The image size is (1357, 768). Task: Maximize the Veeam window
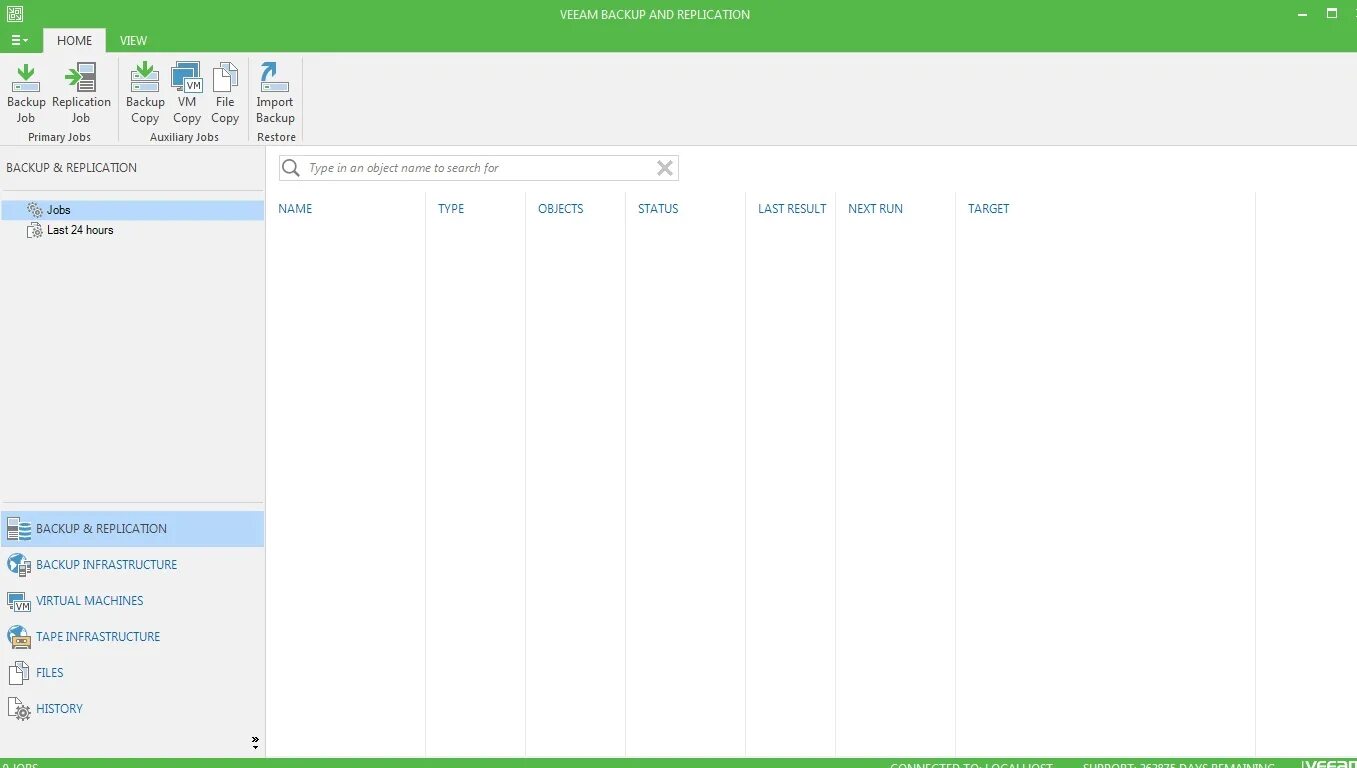1331,13
